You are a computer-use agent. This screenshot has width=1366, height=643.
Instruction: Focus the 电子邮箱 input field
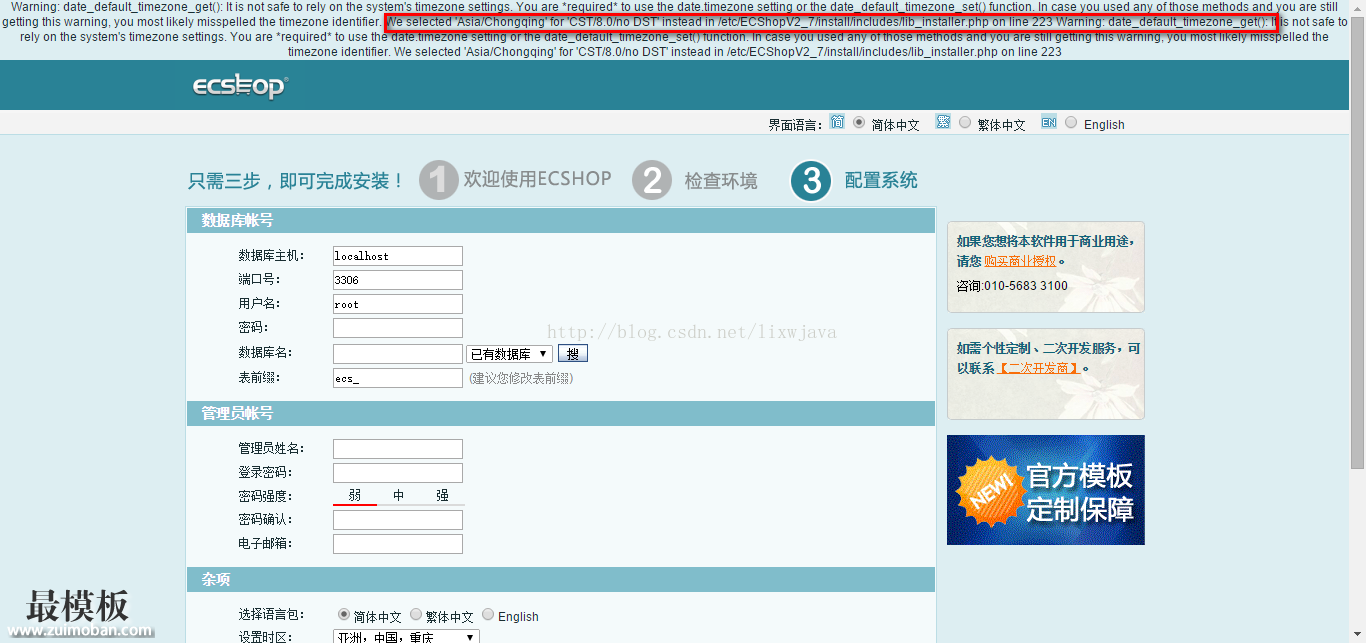(398, 544)
